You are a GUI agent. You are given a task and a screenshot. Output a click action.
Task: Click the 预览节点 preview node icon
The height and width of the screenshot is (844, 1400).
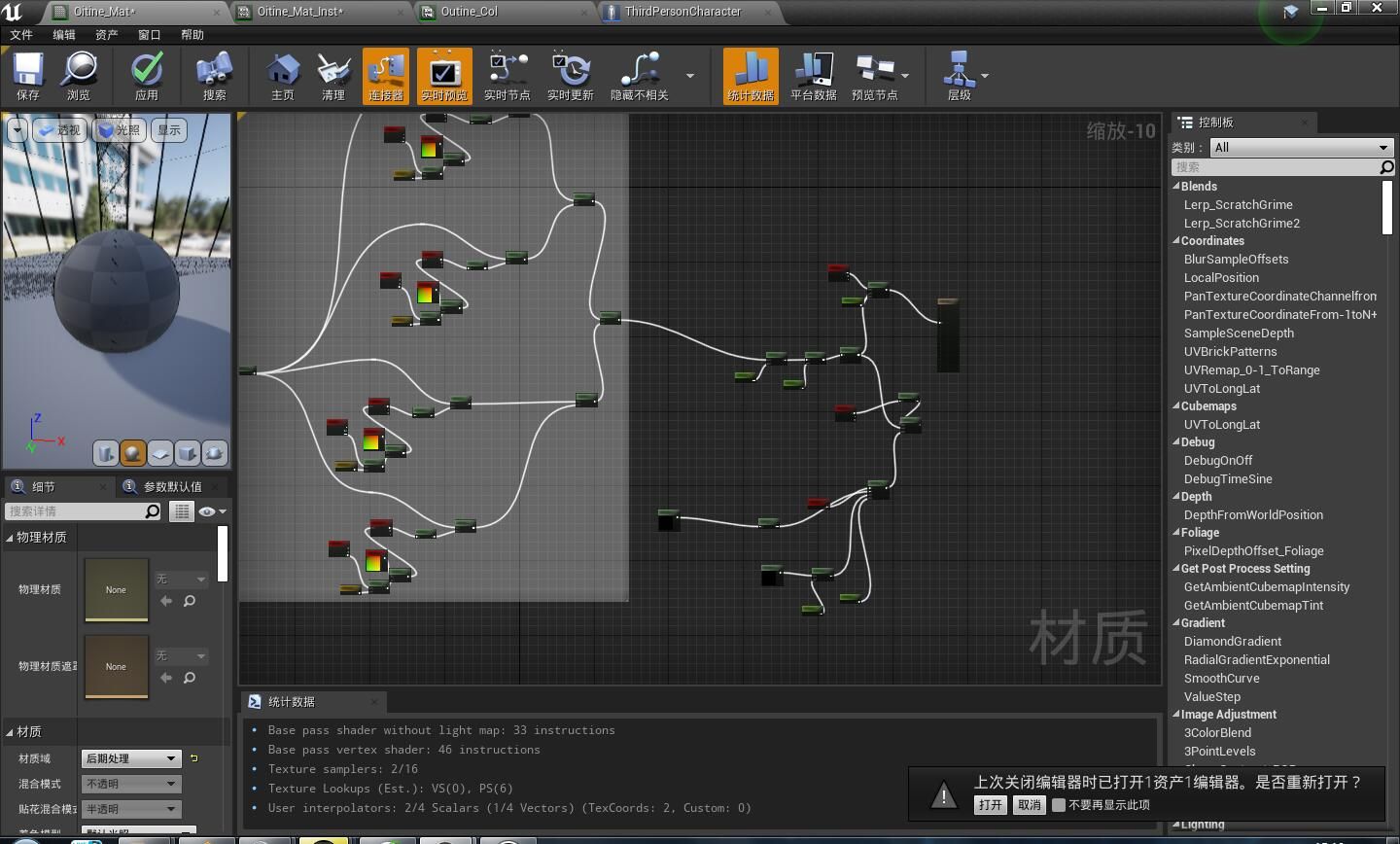(874, 76)
